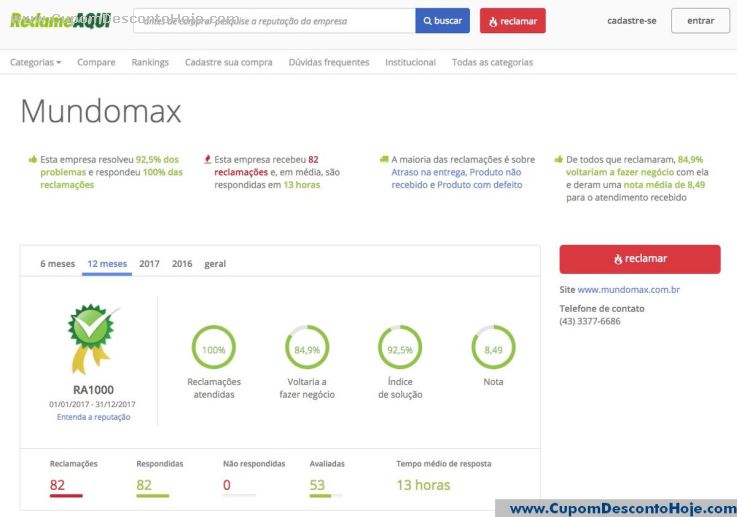737x517 pixels.
Task: Click the blue buscar search button
Action: [x=442, y=21]
